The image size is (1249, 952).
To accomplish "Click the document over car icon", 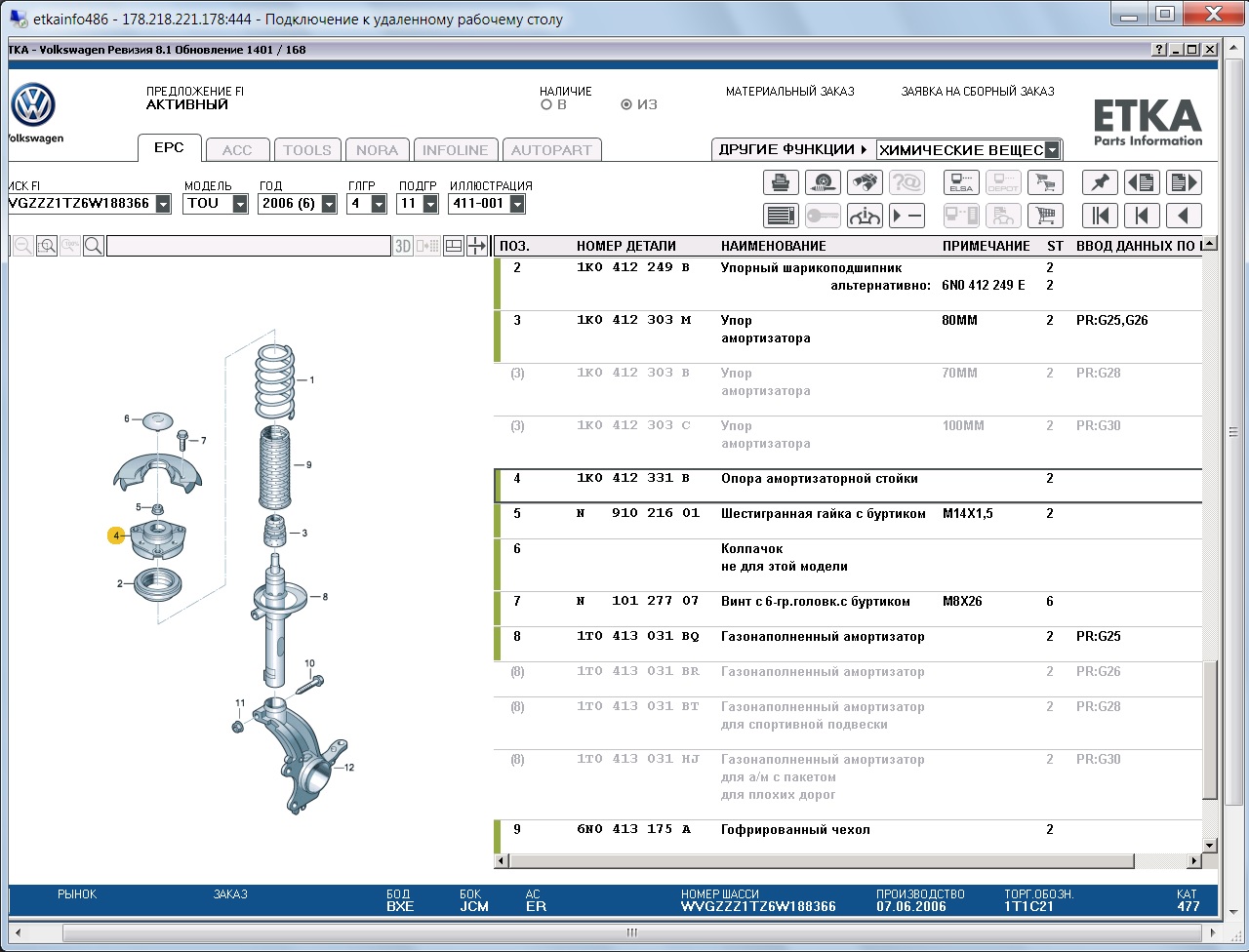I will click(1003, 216).
